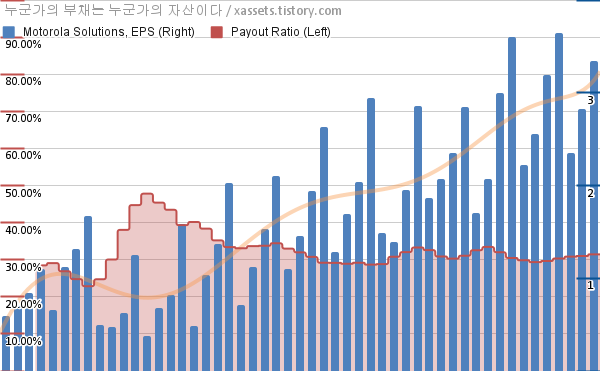Click the 40.00% left axis label
This screenshot has height=371, width=600.
click(x=23, y=230)
